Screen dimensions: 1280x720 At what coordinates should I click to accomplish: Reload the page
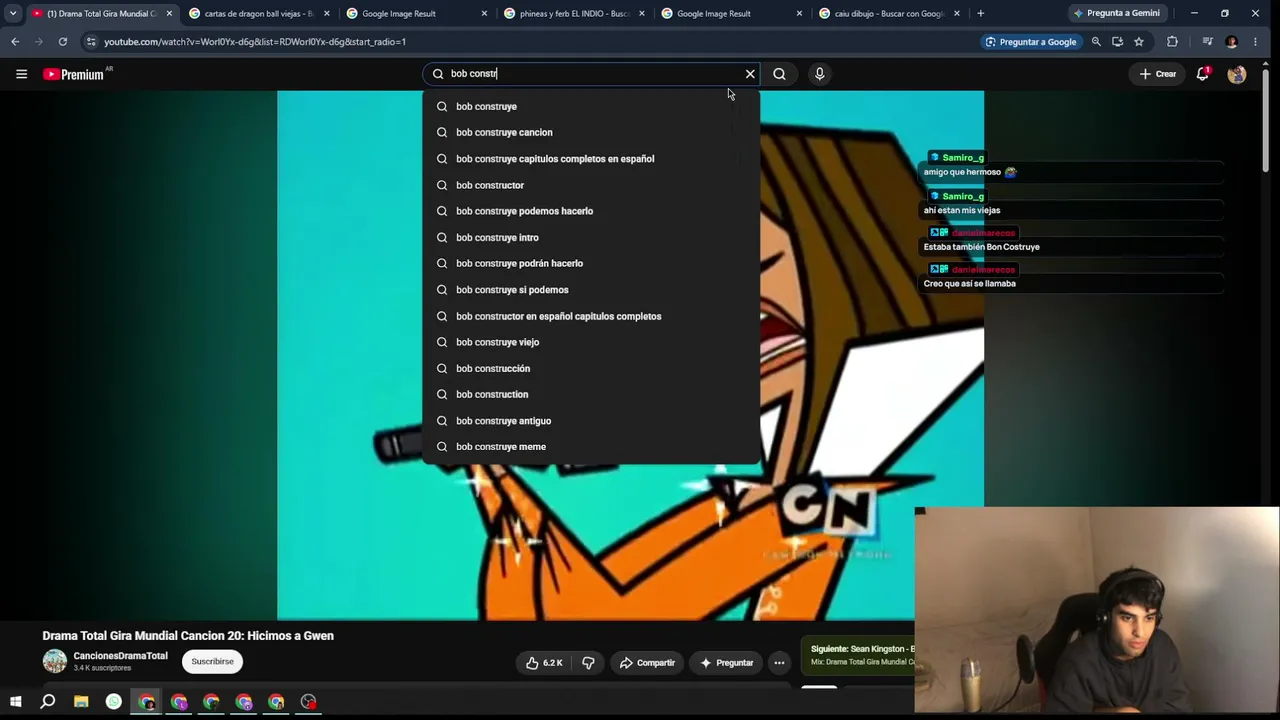[x=62, y=42]
